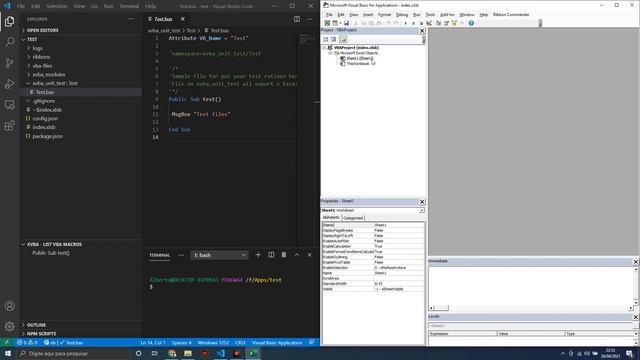
Task: Select ThisWorkbook in VBA project tree
Action: click(x=358, y=64)
